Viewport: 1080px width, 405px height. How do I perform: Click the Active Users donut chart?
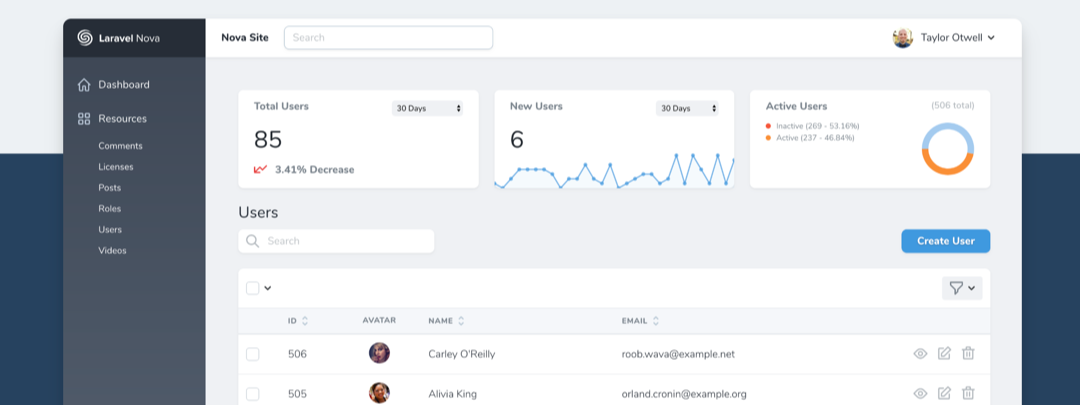tap(948, 149)
